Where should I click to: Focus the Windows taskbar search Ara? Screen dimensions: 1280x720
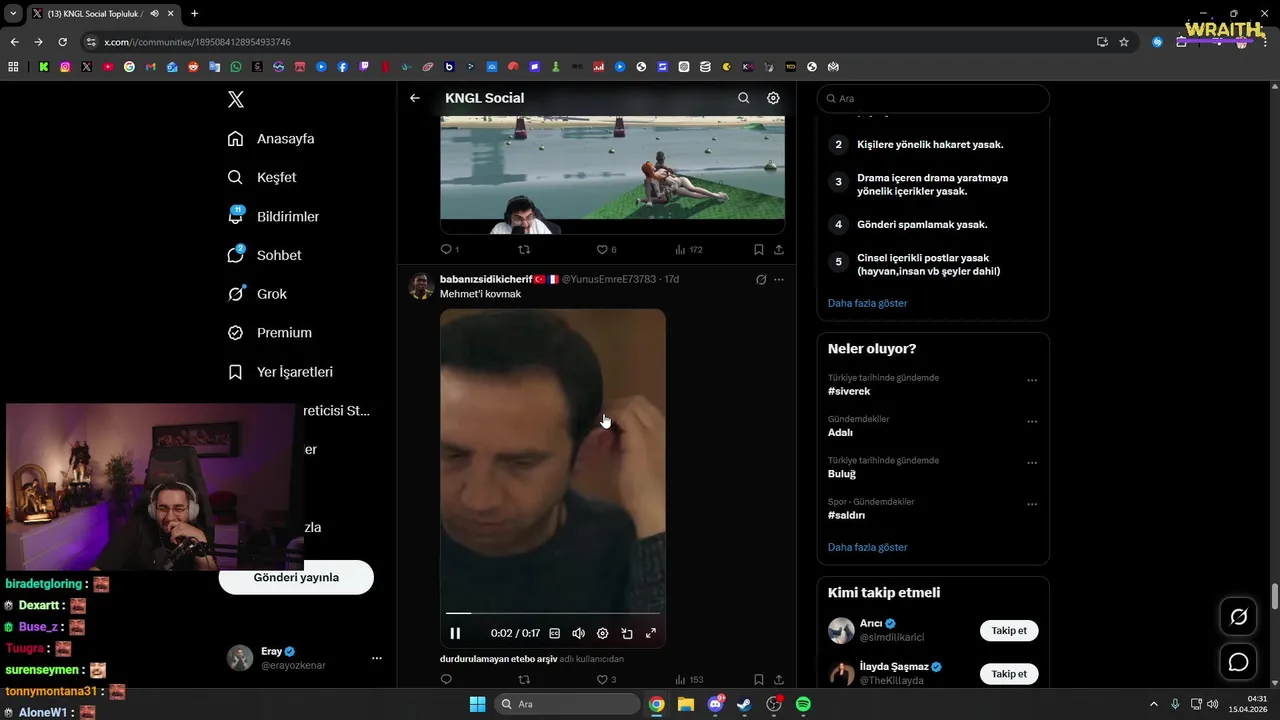point(567,704)
